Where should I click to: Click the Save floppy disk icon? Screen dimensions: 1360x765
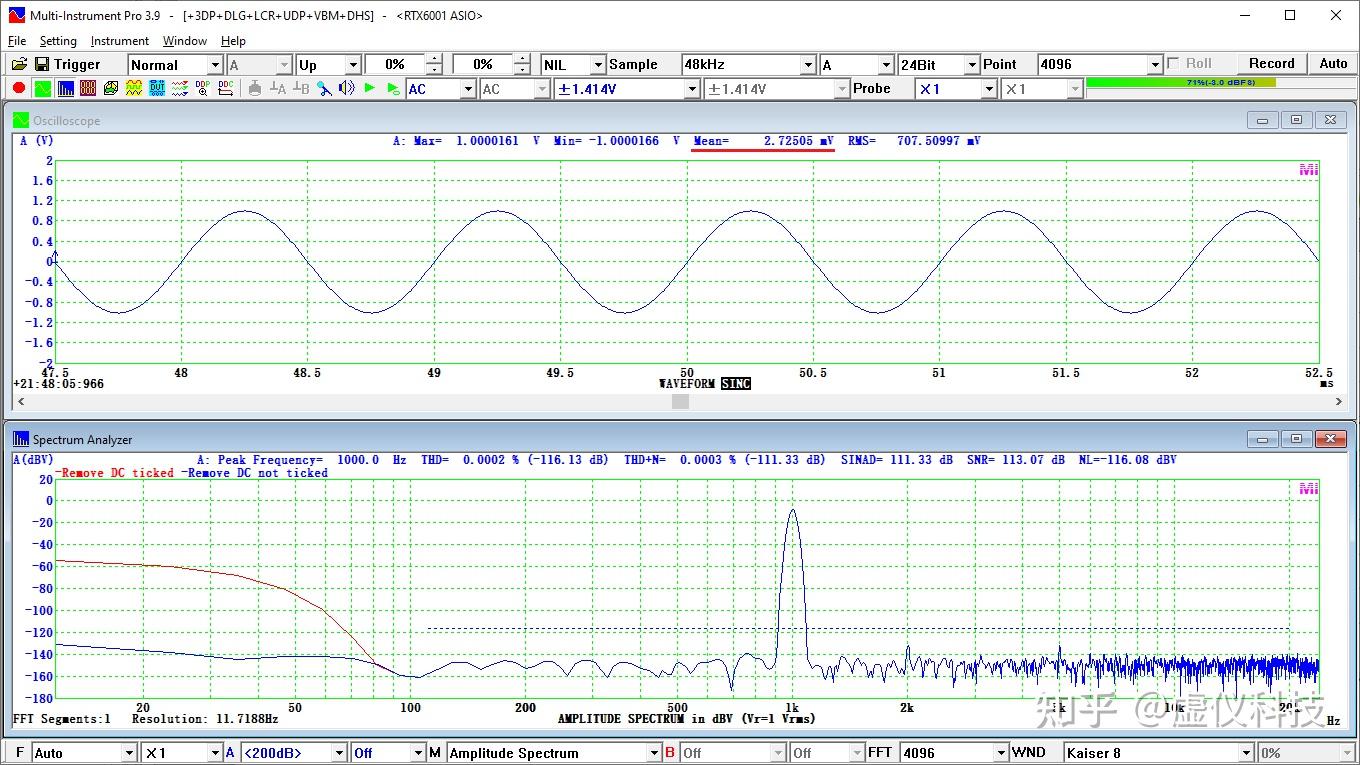[42, 64]
